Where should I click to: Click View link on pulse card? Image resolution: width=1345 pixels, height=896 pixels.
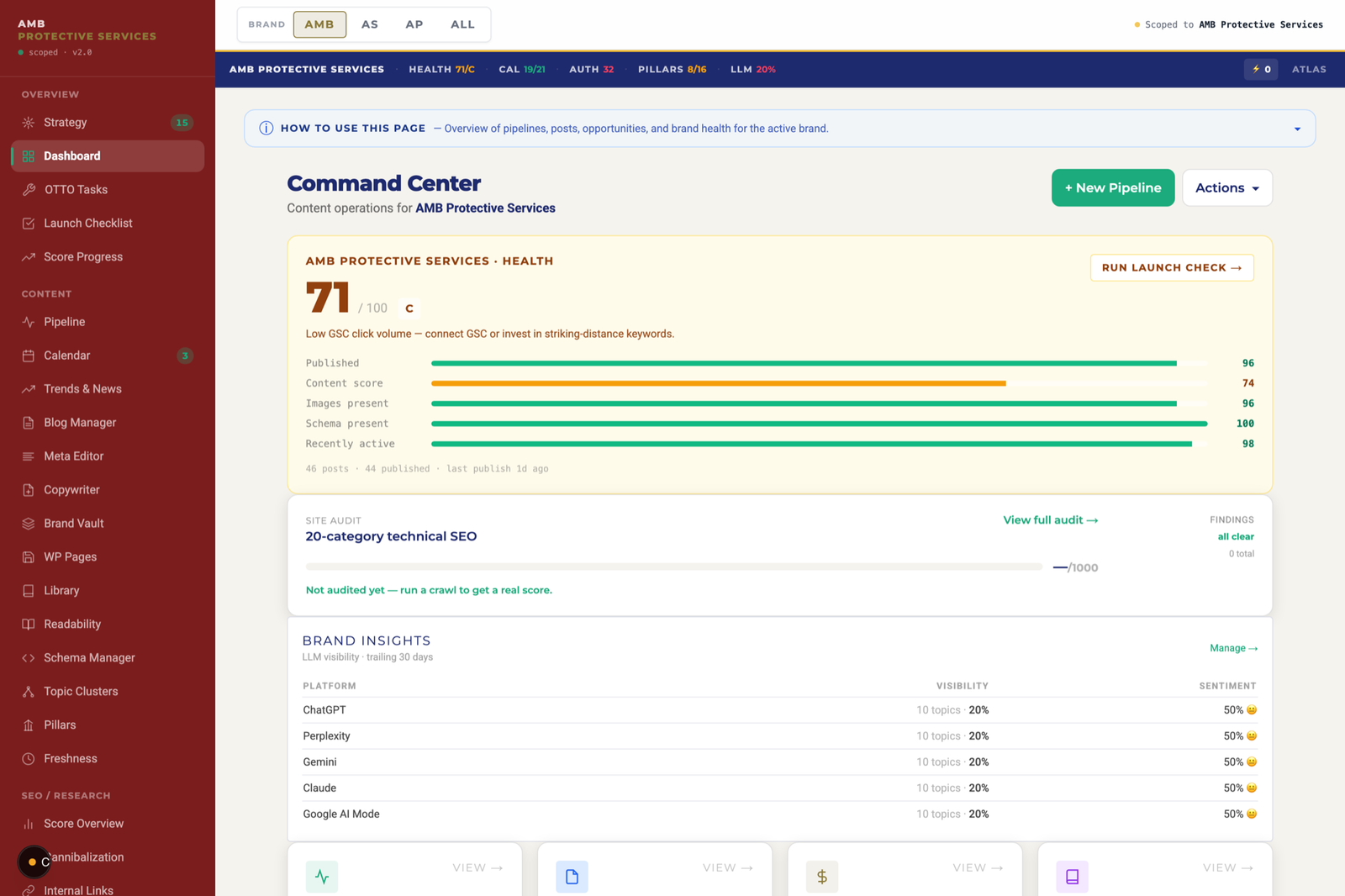point(477,867)
